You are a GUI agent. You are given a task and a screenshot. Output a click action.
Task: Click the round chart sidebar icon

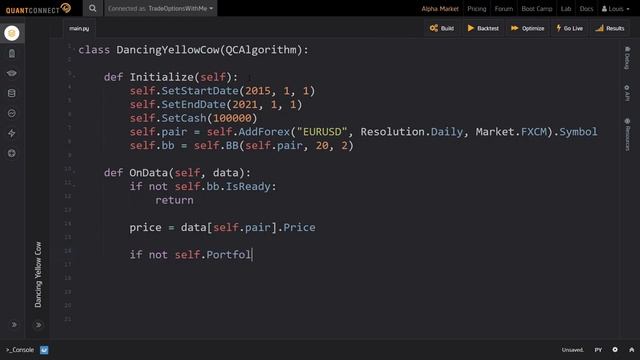coord(12,113)
